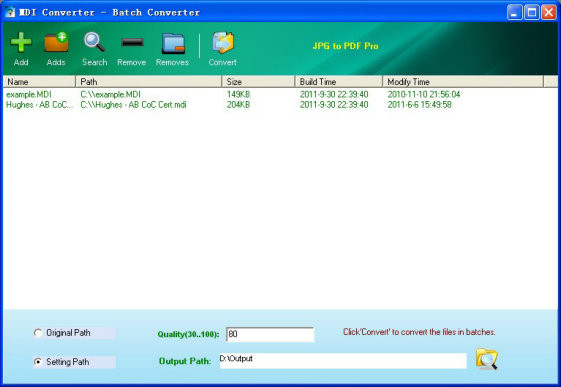
Task: Close the MDI Converter window
Action: pos(549,13)
